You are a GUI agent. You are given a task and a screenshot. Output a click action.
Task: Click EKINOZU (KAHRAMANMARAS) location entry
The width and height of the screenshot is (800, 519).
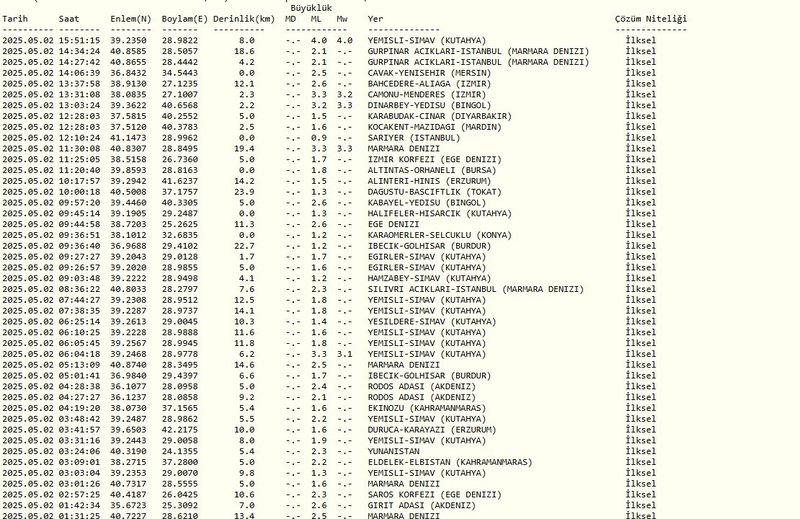tap(427, 408)
